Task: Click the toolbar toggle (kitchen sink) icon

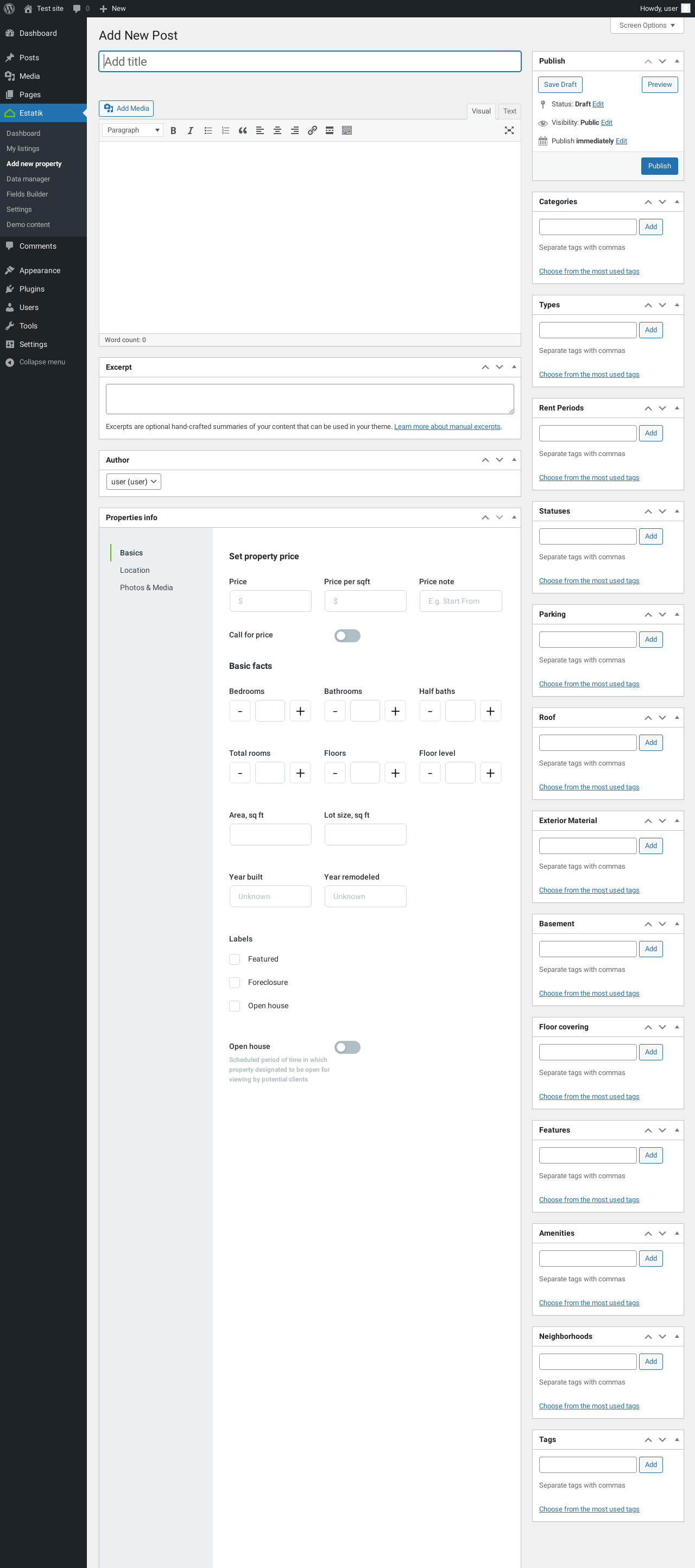Action: (347, 130)
